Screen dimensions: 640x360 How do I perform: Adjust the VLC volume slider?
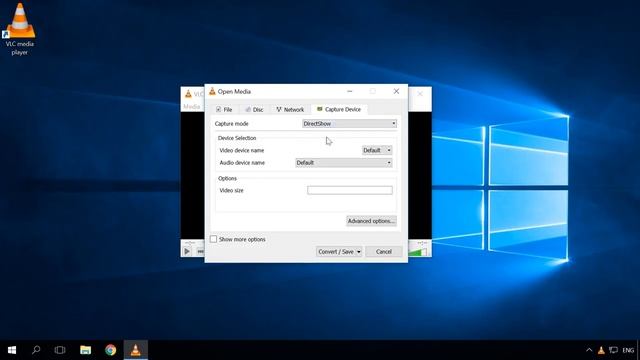pyautogui.click(x=418, y=252)
